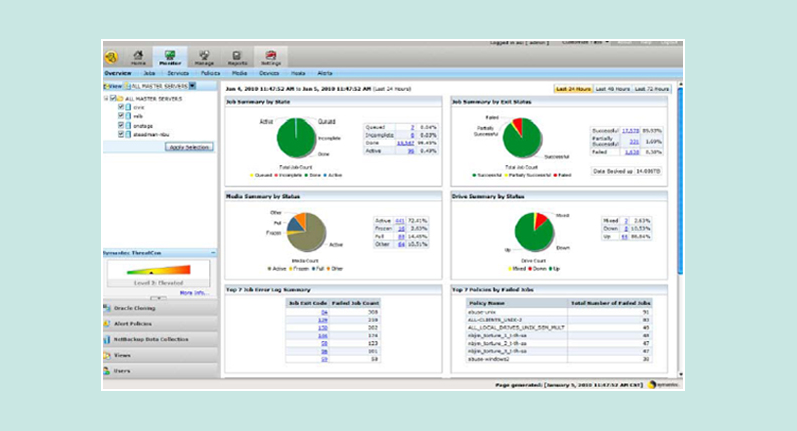Viewport: 797px width, 431px height.
Task: Click the vertical scrollbar of the dashboard
Action: click(x=680, y=180)
